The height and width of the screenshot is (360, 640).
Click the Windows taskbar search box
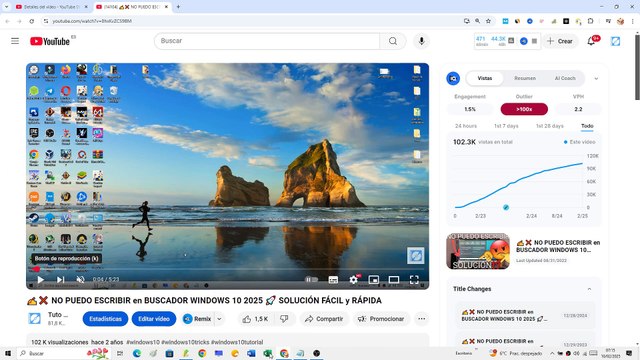click(x=63, y=353)
